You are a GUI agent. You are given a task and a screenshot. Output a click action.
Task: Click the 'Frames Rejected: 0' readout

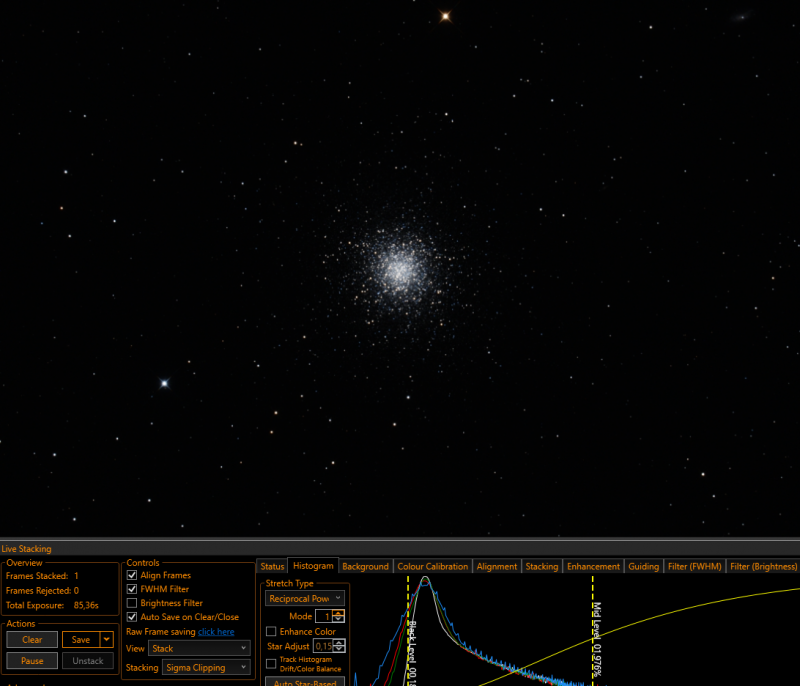[42, 591]
